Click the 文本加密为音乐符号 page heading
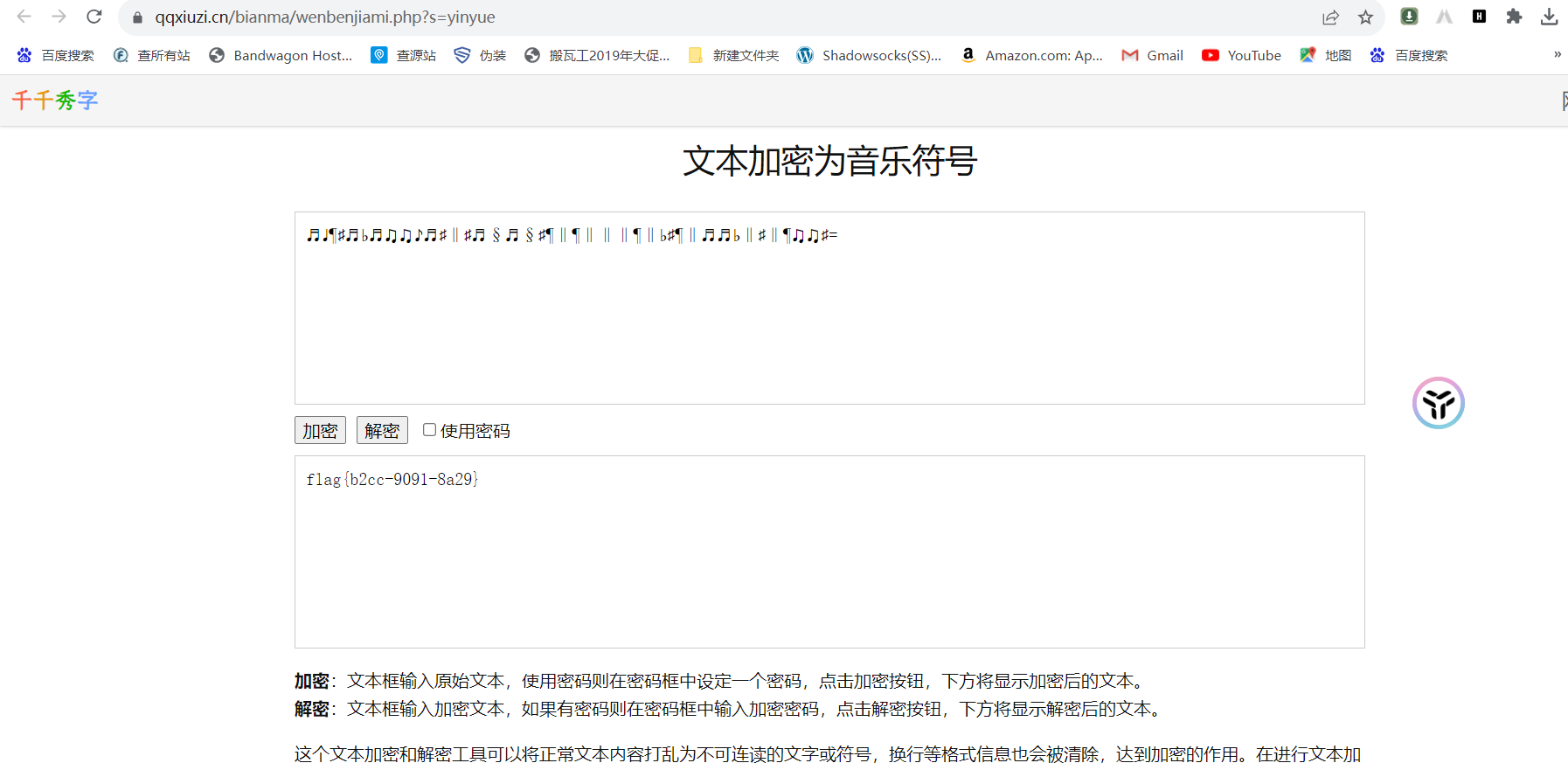 (829, 162)
